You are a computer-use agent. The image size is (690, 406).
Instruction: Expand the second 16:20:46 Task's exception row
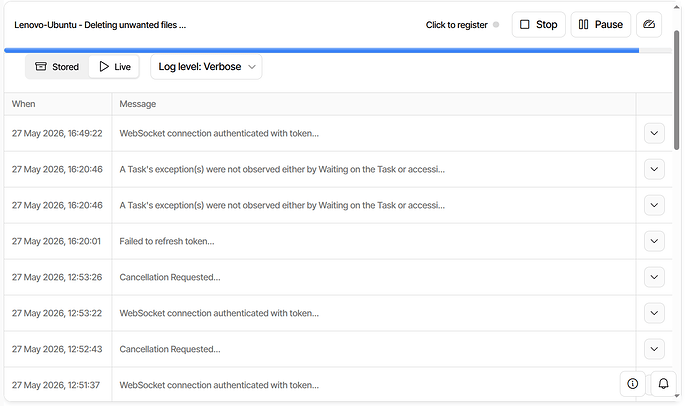[654, 205]
